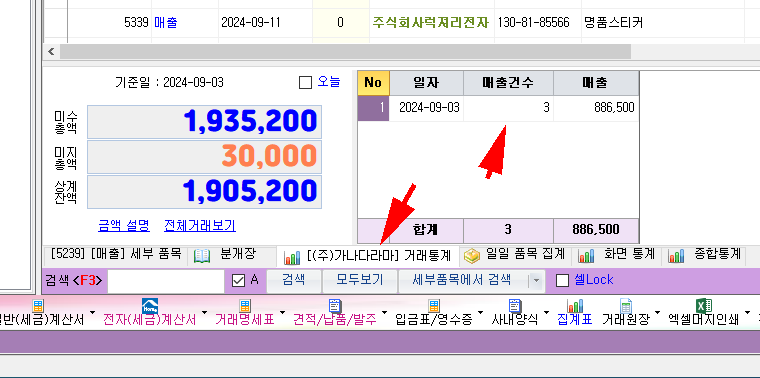Viewport: 760px width, 378px height.
Task: Expand the dropdown arrow beside 거래명세표
Action: [283, 313]
